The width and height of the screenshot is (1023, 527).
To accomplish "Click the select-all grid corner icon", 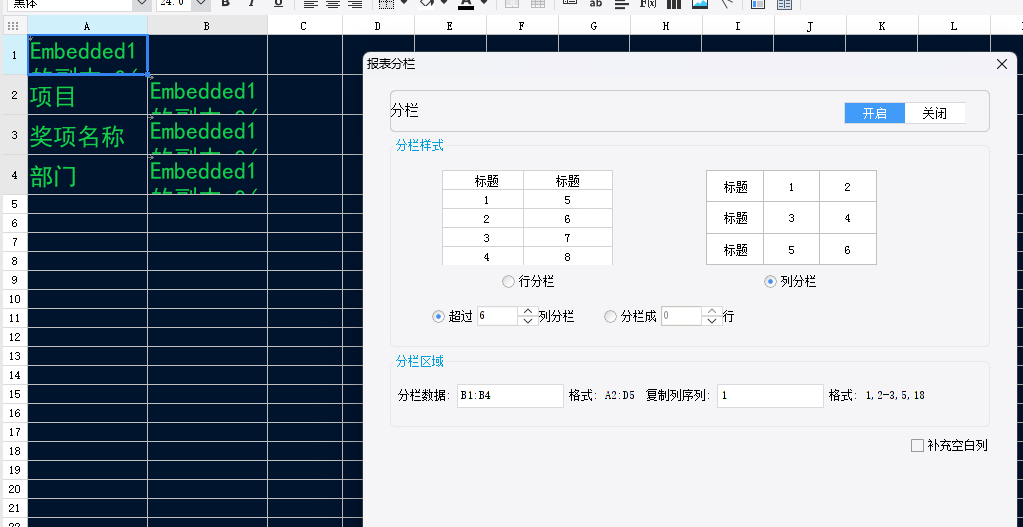I will tap(13, 25).
